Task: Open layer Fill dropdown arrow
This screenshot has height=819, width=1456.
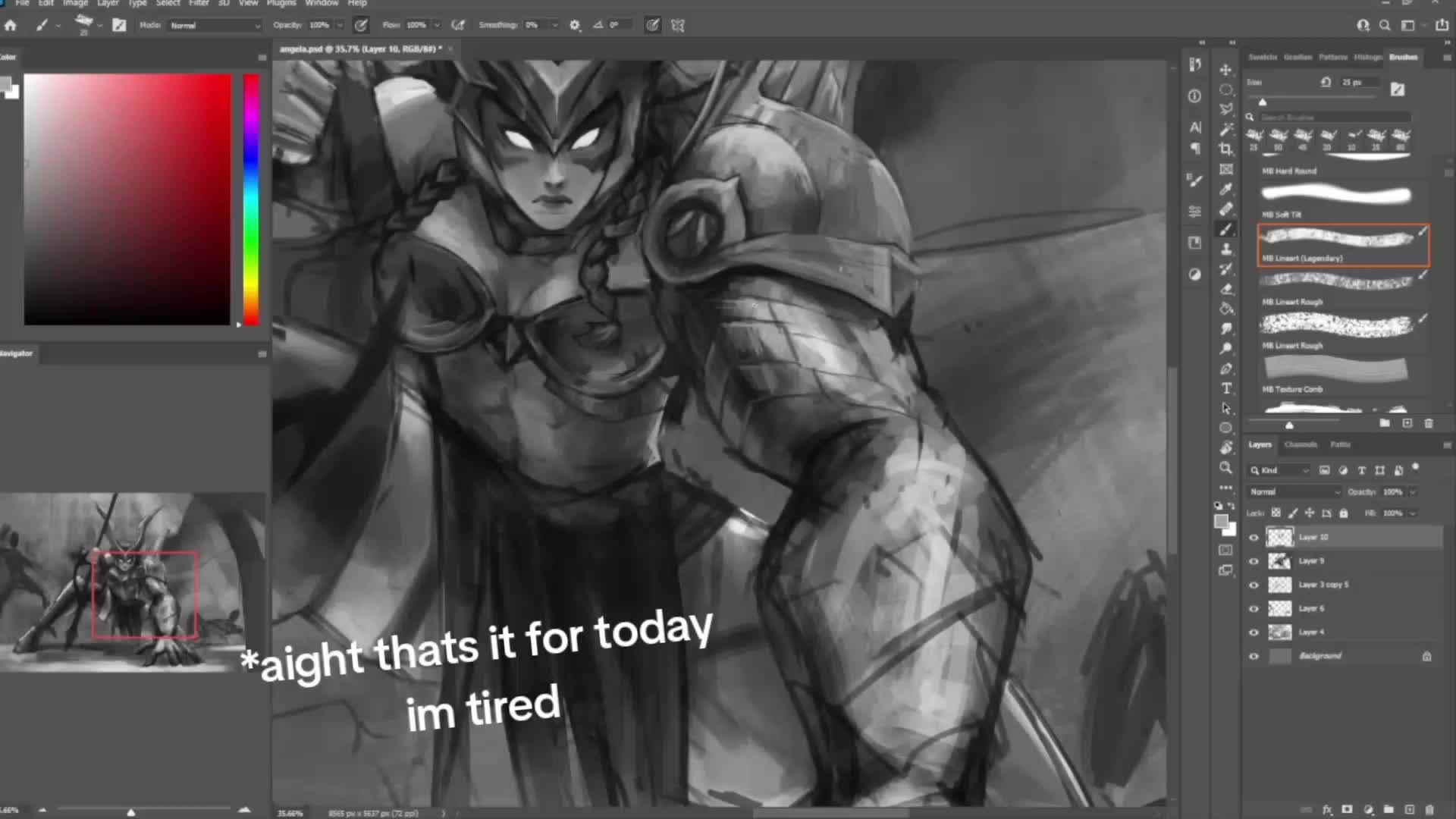Action: (1413, 513)
